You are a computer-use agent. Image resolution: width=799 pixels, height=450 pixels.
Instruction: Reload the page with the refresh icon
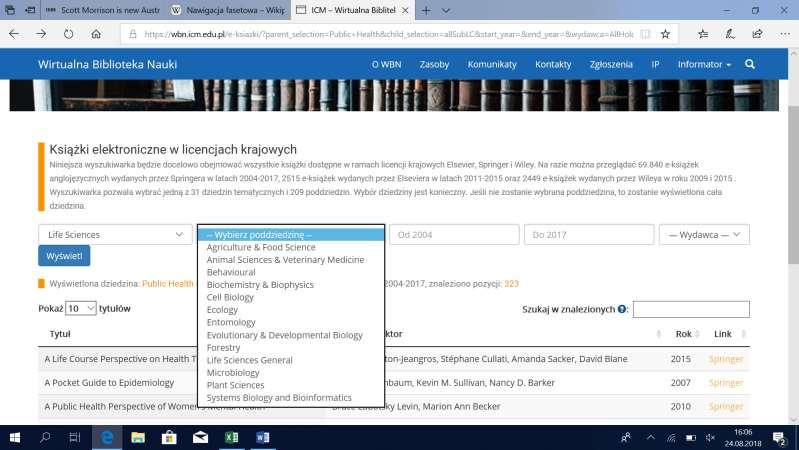tap(68, 34)
